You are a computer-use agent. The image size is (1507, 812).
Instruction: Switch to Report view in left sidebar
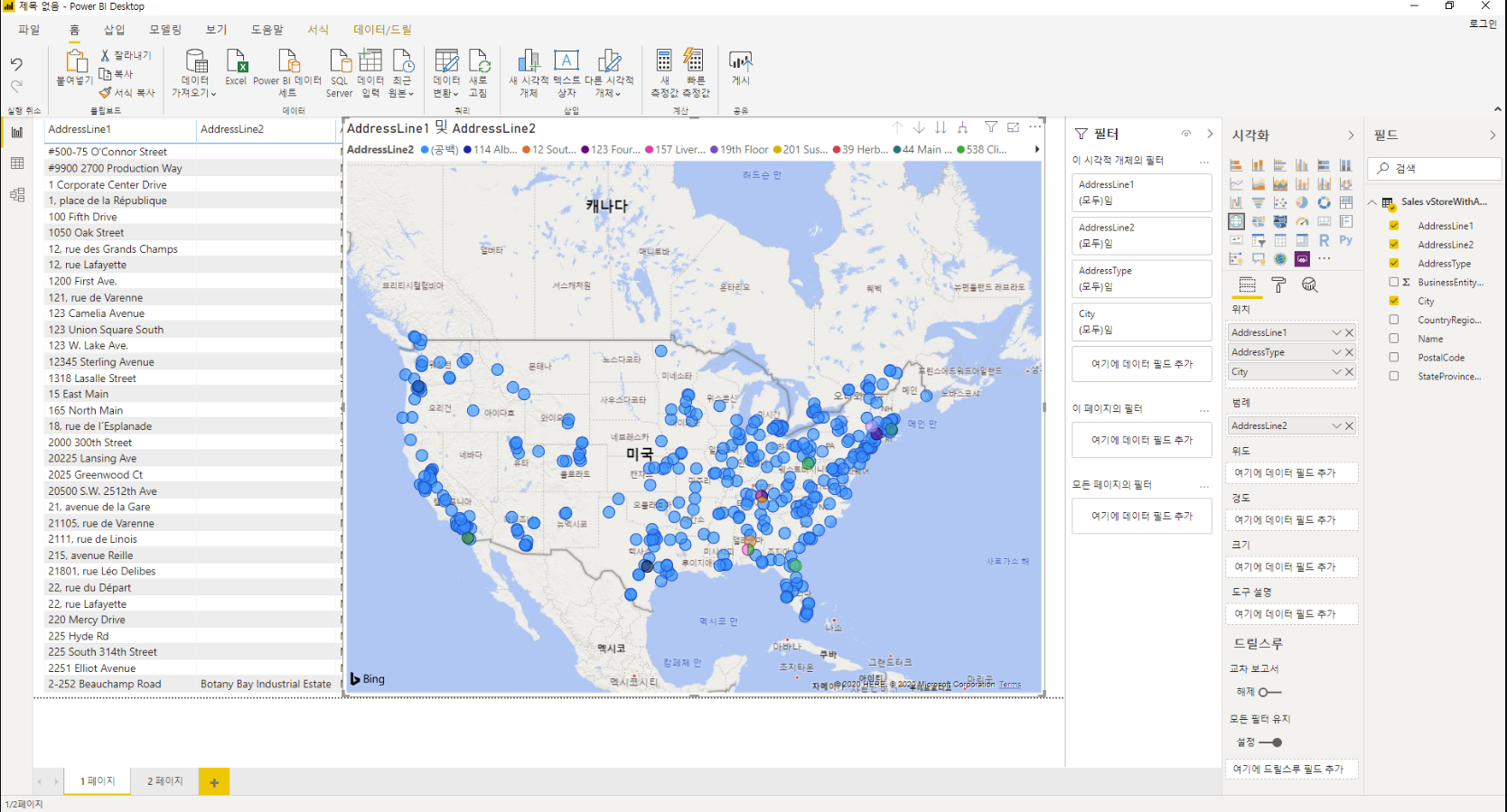click(x=17, y=132)
